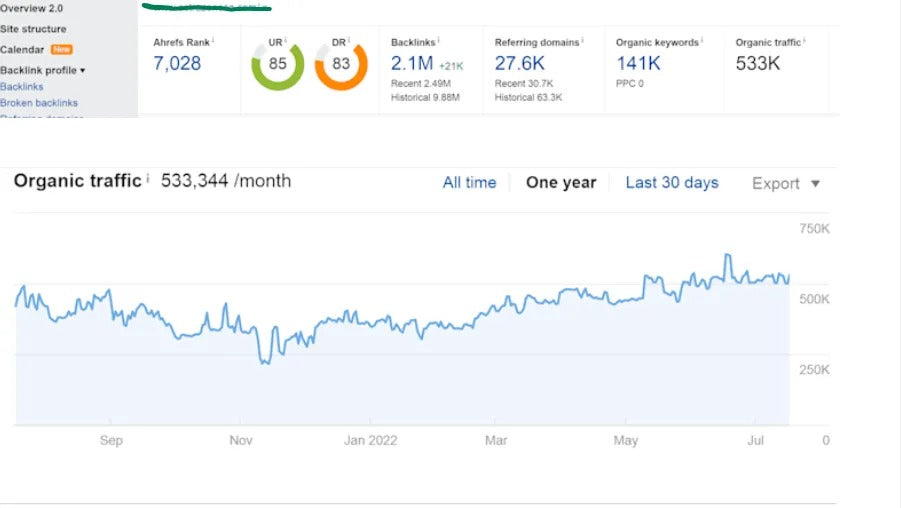Click the 27.6K referring domains number

tap(520, 64)
